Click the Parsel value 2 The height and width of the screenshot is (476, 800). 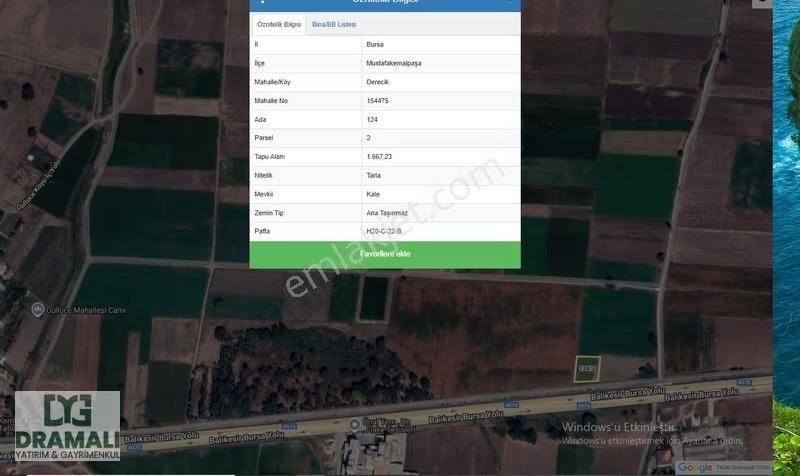tap(368, 138)
